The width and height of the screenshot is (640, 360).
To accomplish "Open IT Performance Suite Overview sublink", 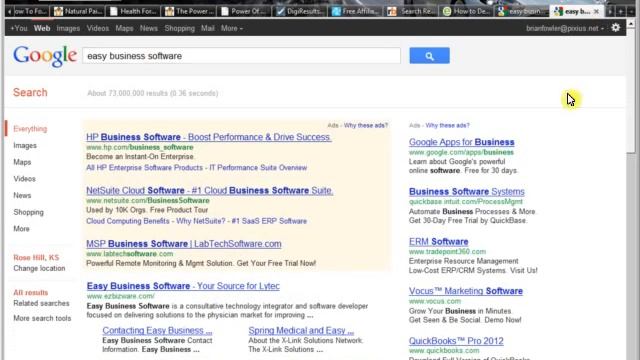I will point(258,168).
